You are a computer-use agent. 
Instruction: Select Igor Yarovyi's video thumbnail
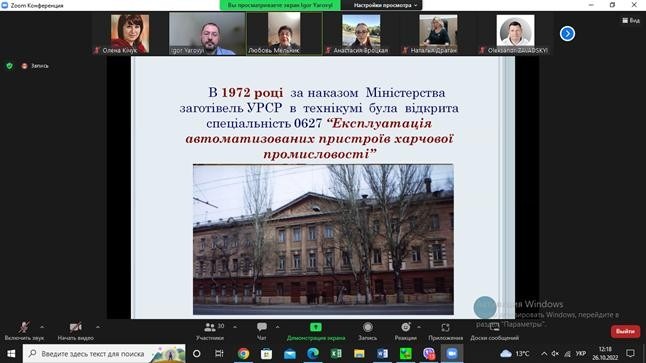tap(207, 33)
